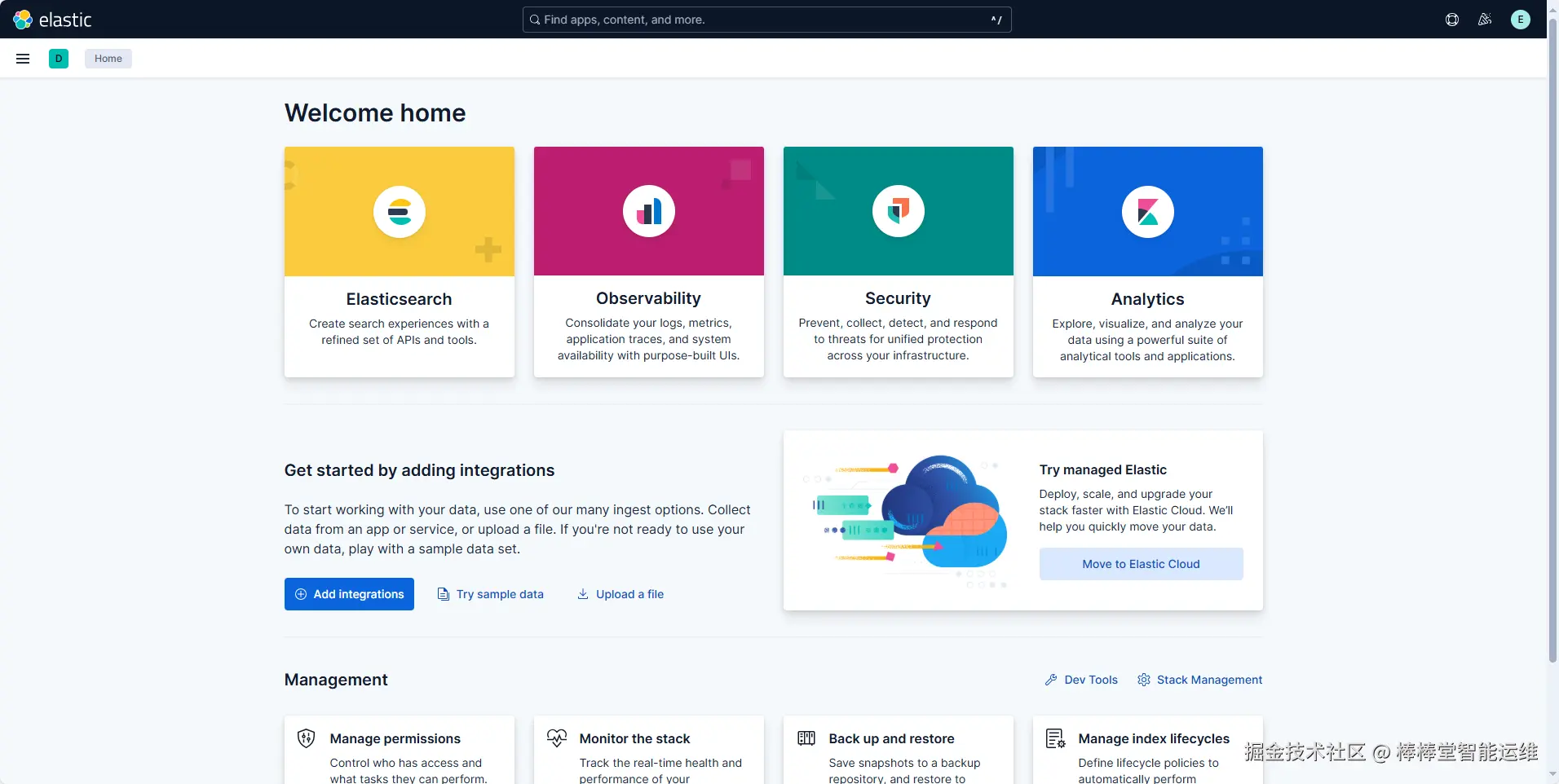The height and width of the screenshot is (784, 1559).
Task: Click the "Try managed Elastic" heading
Action: pos(1102,469)
